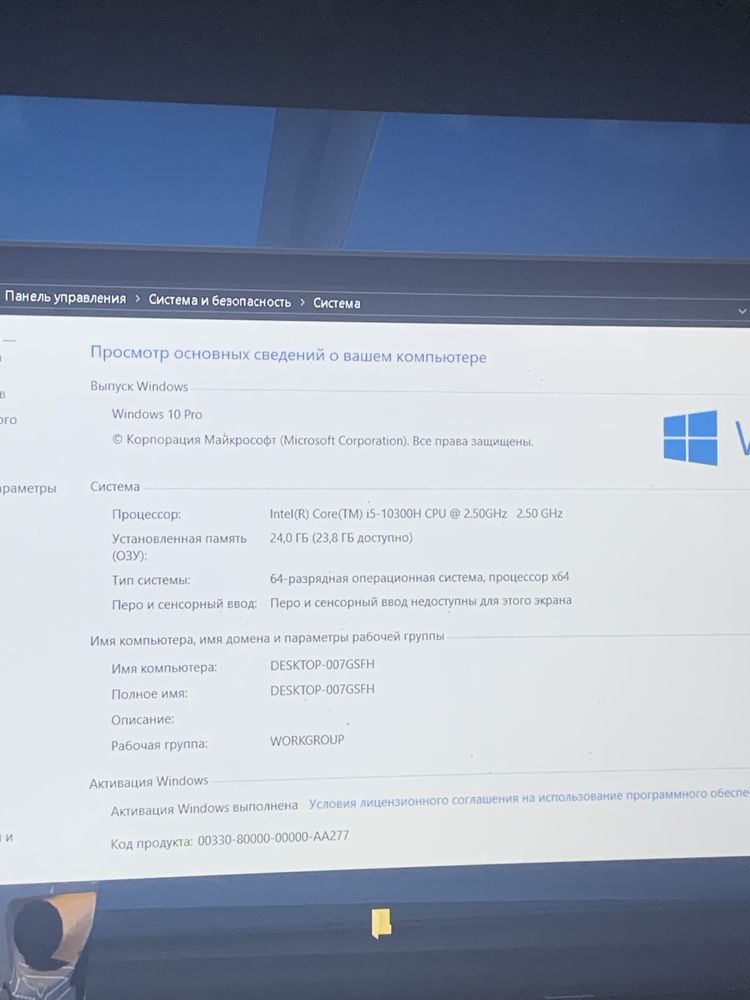This screenshot has height=1000, width=750.
Task: Click Активация Windows выполнена status
Action: click(204, 809)
